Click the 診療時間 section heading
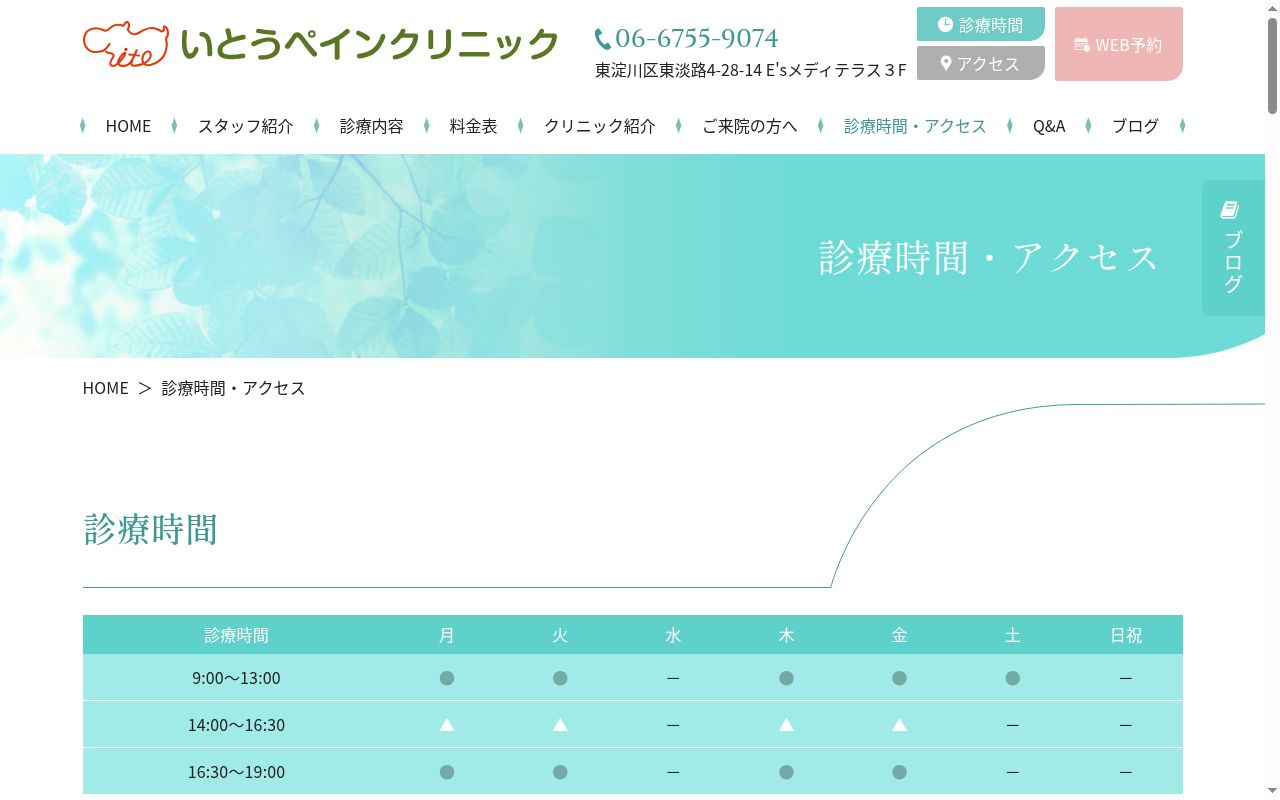This screenshot has width=1280, height=800. point(150,529)
